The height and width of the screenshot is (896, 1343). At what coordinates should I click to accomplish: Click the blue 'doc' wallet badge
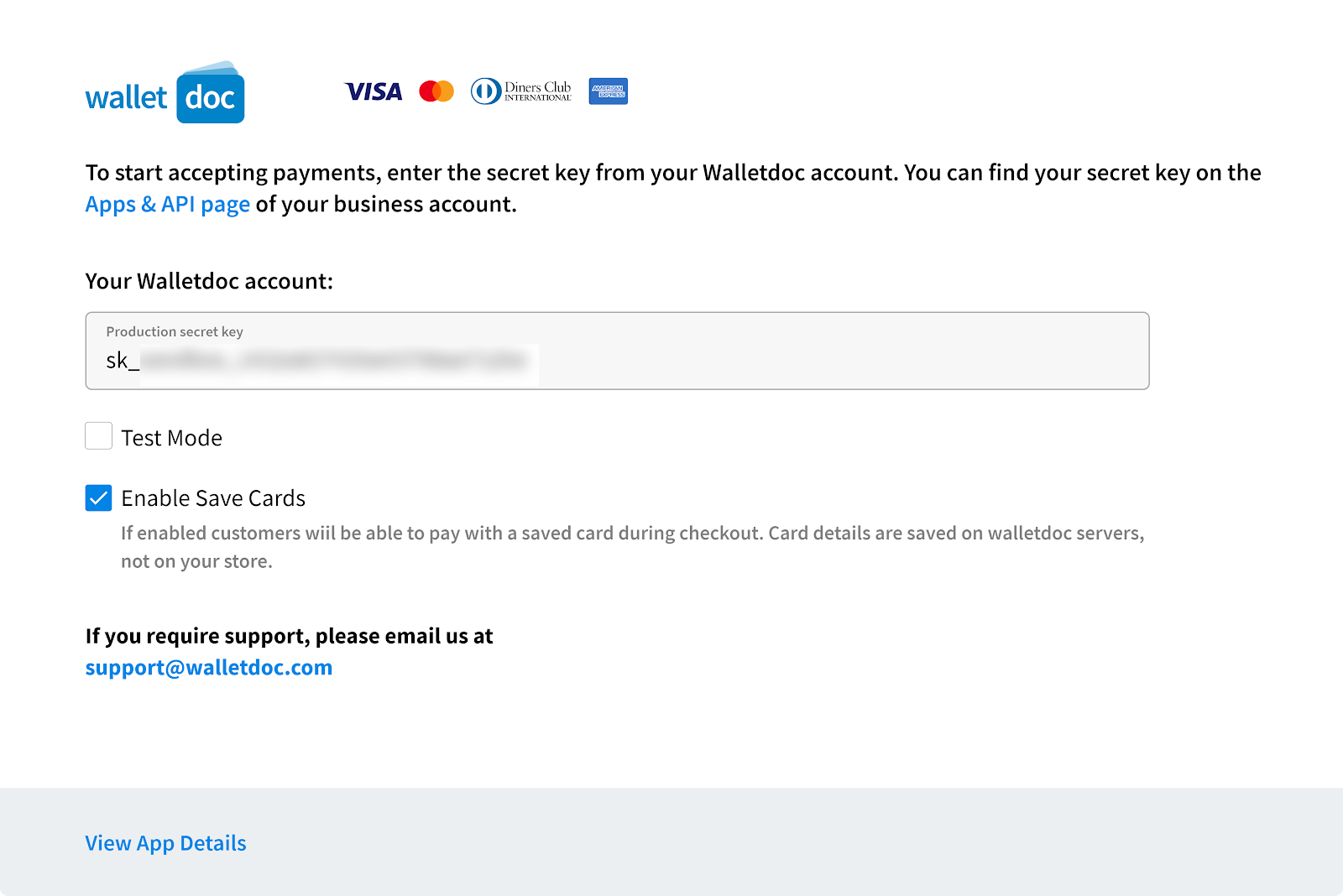point(211,97)
